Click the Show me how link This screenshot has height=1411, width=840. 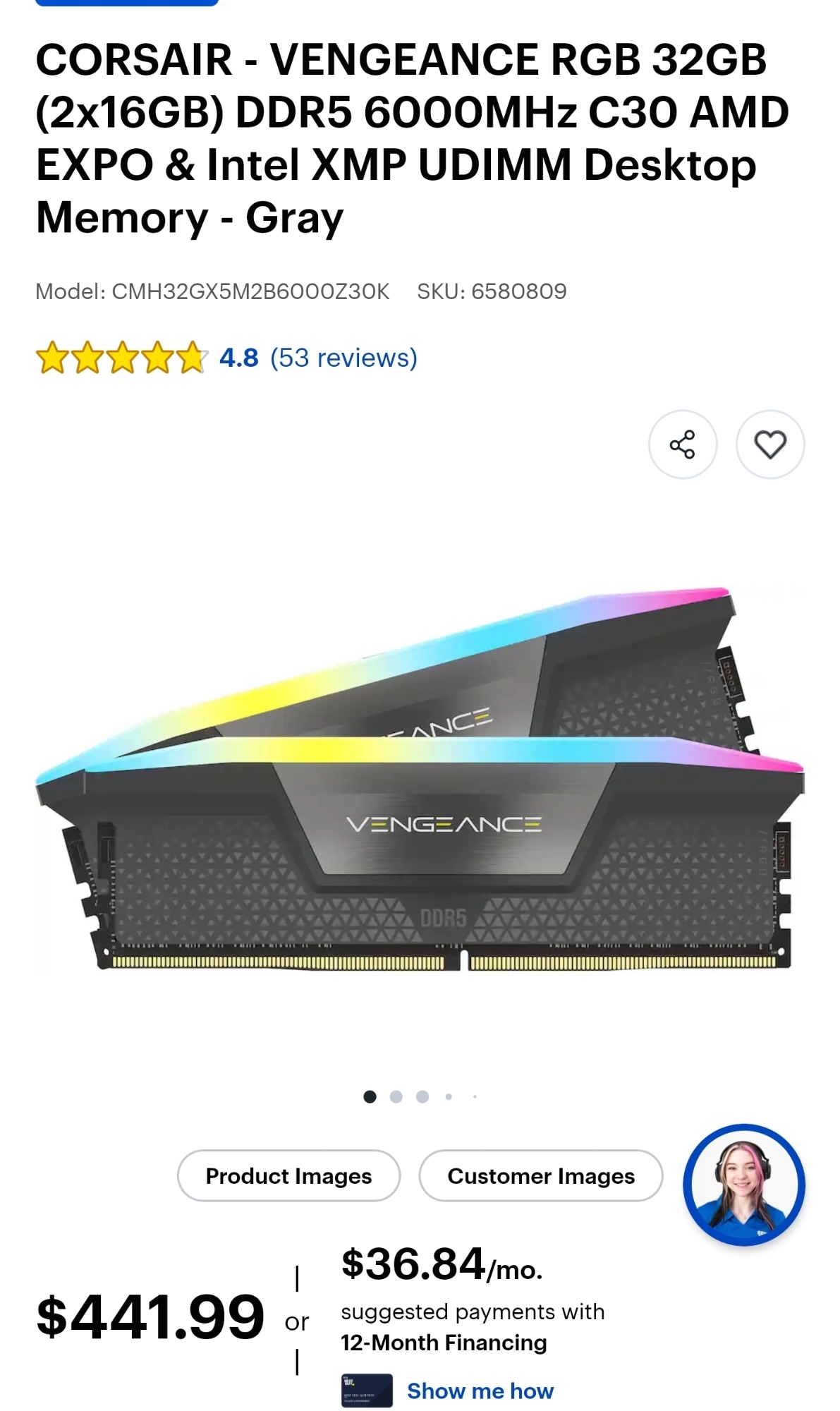(x=480, y=1391)
